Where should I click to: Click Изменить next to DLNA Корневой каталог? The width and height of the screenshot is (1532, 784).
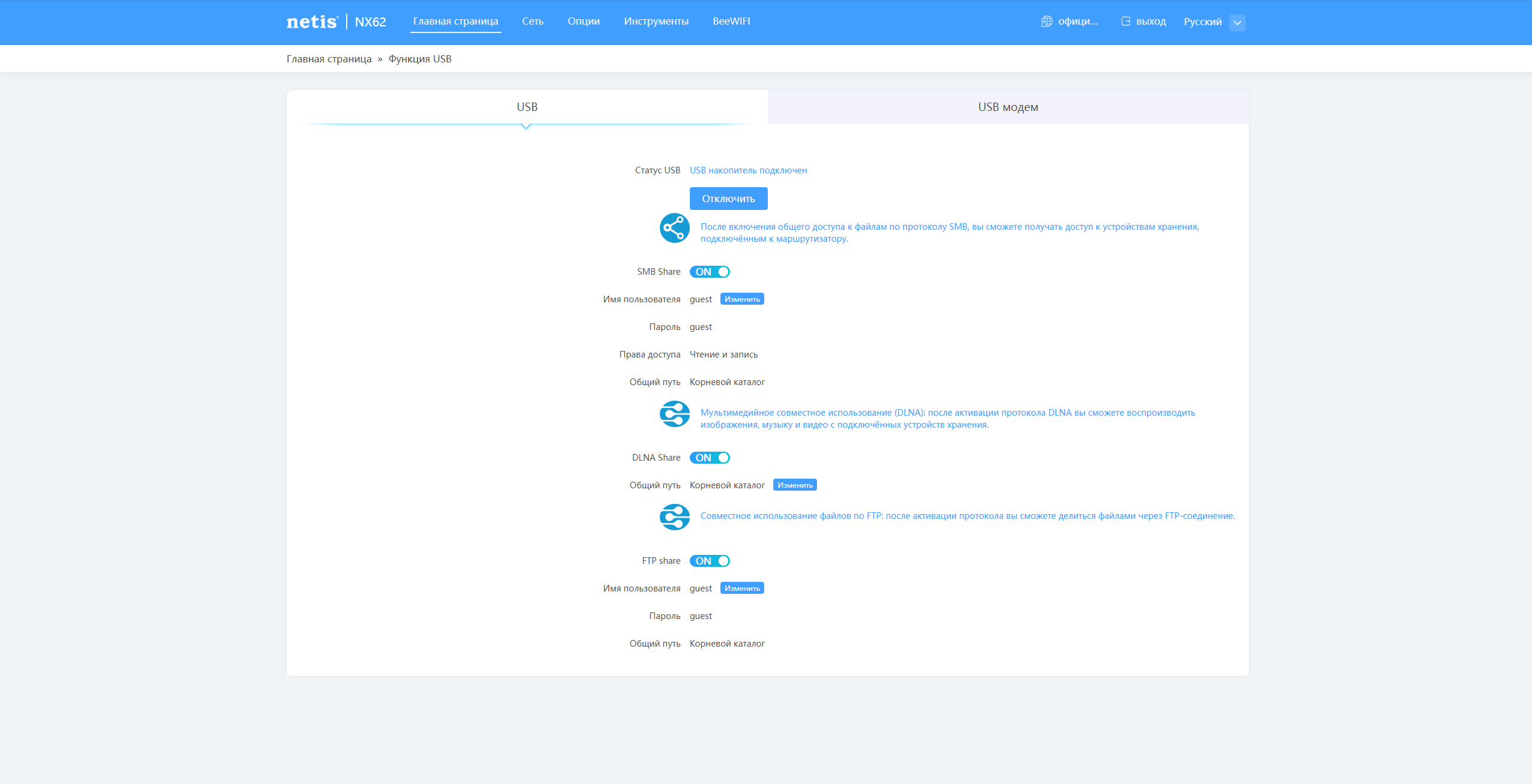point(795,485)
